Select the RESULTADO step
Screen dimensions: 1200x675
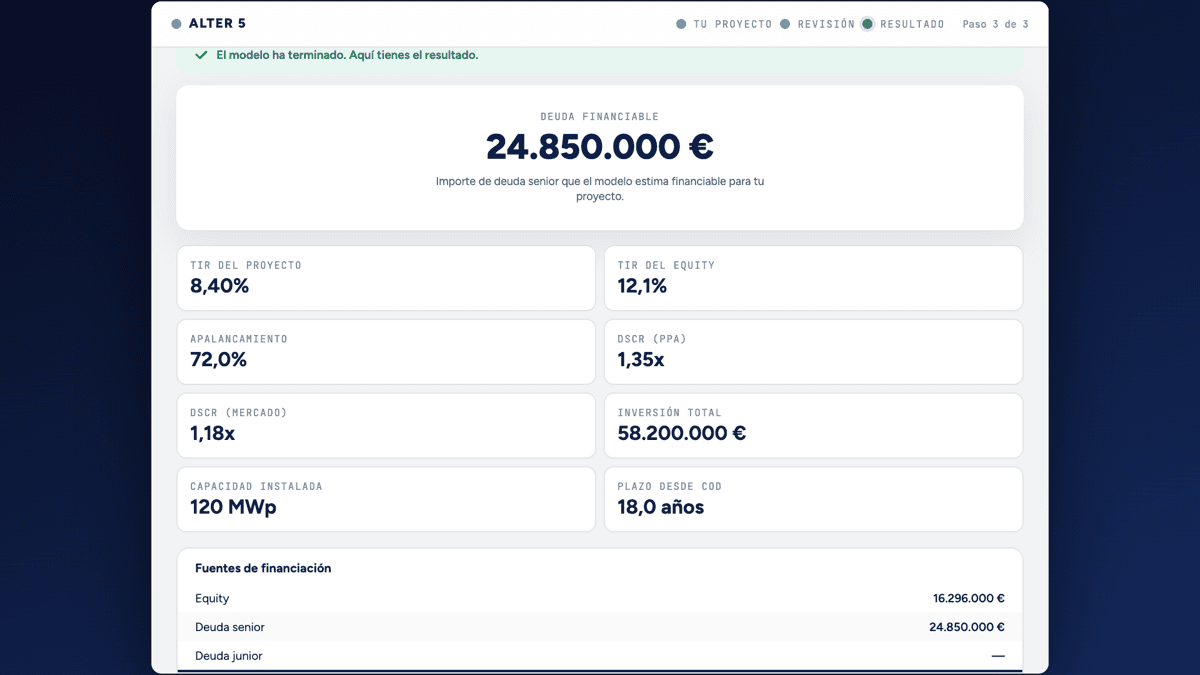click(912, 24)
